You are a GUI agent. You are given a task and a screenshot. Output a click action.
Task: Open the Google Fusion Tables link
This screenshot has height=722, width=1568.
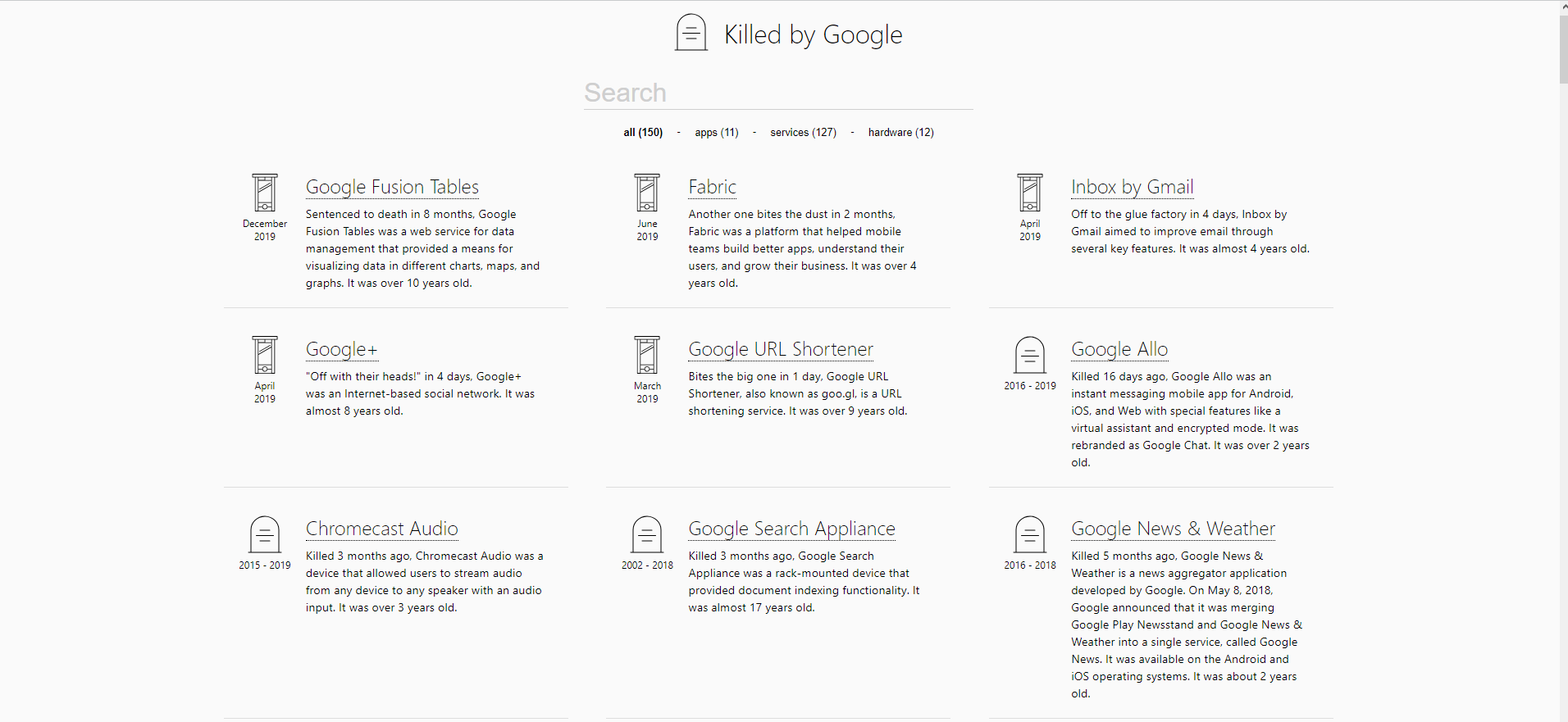point(392,187)
